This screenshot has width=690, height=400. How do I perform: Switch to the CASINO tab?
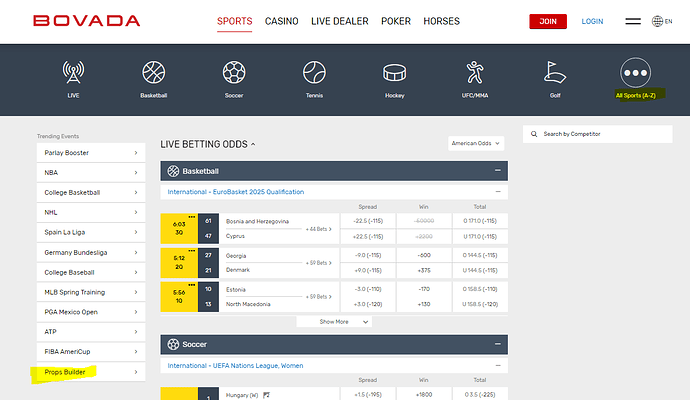point(288,21)
